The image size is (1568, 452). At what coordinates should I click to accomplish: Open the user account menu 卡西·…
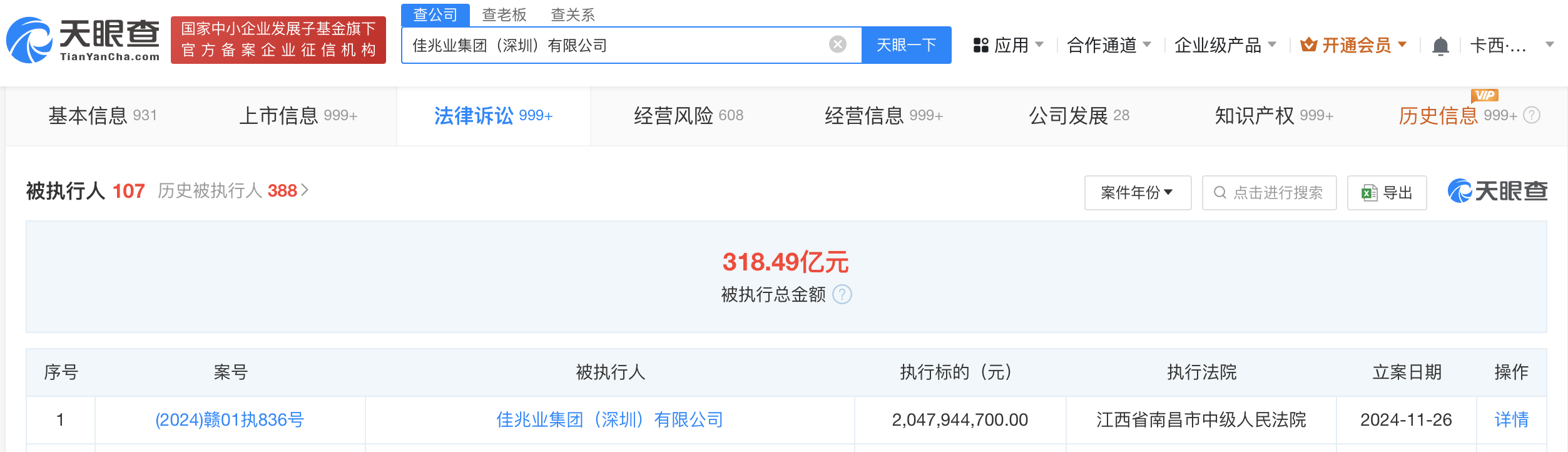(1512, 45)
